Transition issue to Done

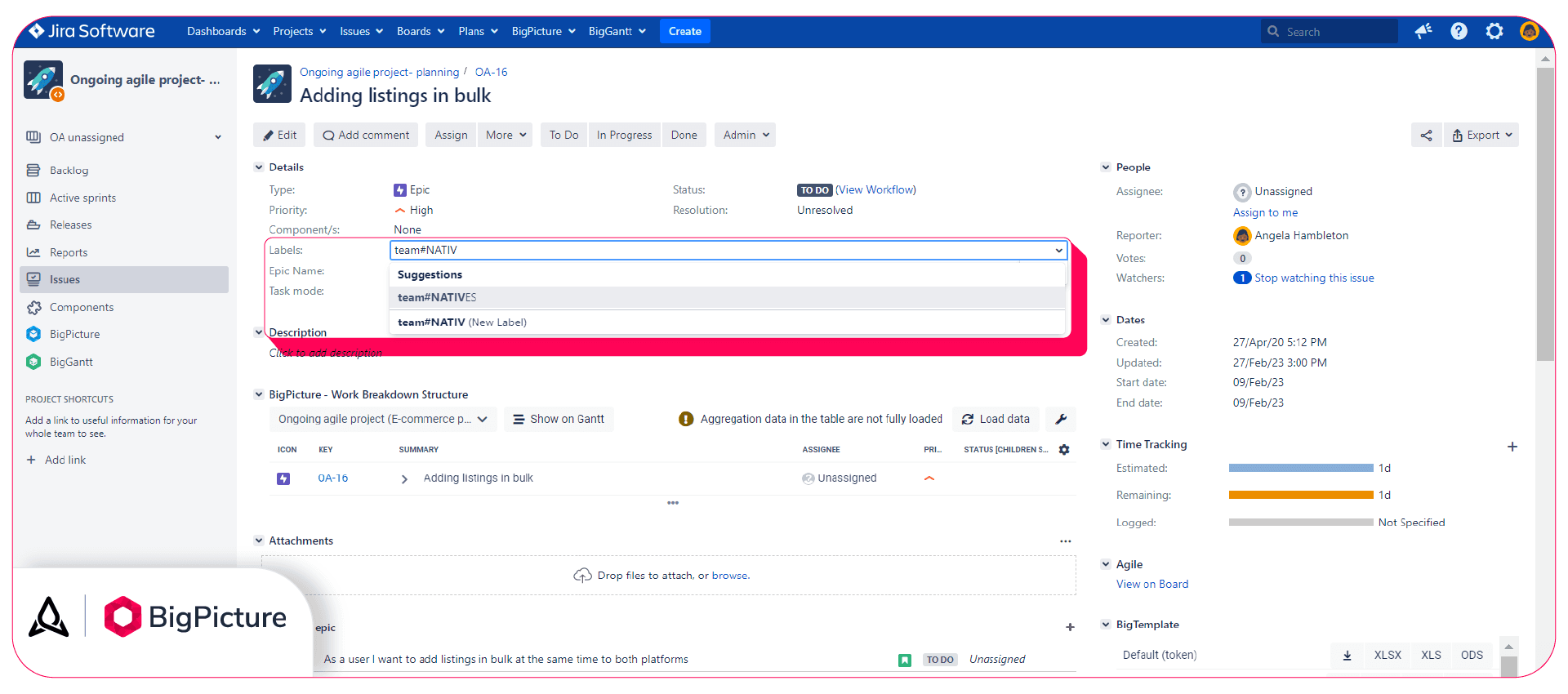pos(684,135)
